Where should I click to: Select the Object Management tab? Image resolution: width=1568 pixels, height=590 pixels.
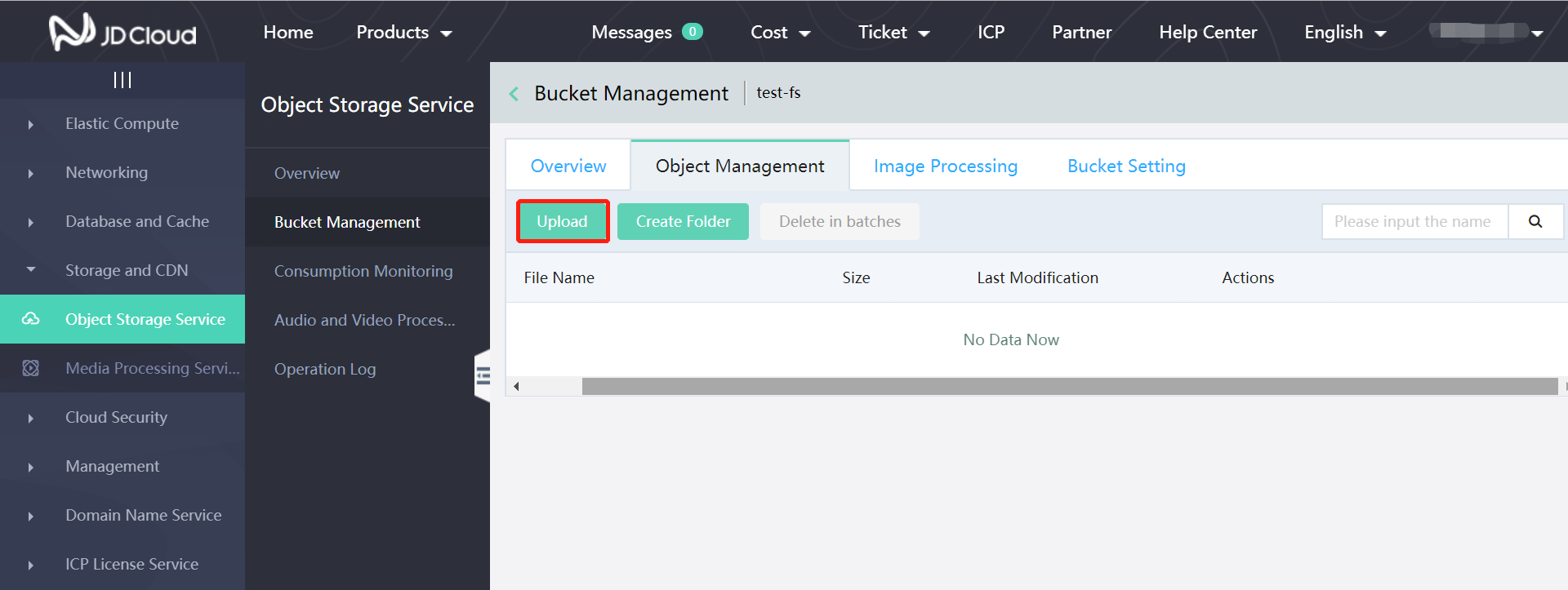740,166
